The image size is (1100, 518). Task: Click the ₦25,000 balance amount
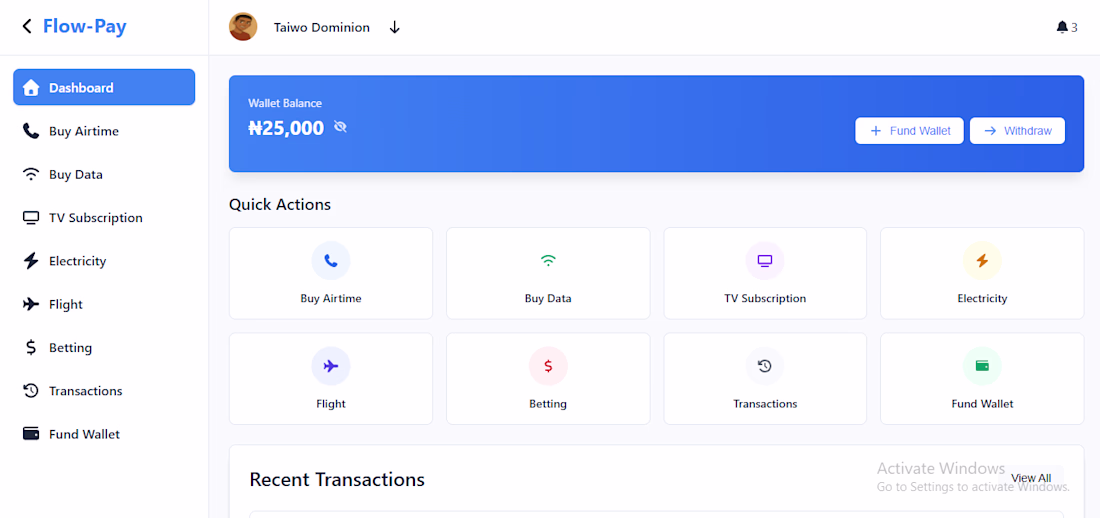286,128
